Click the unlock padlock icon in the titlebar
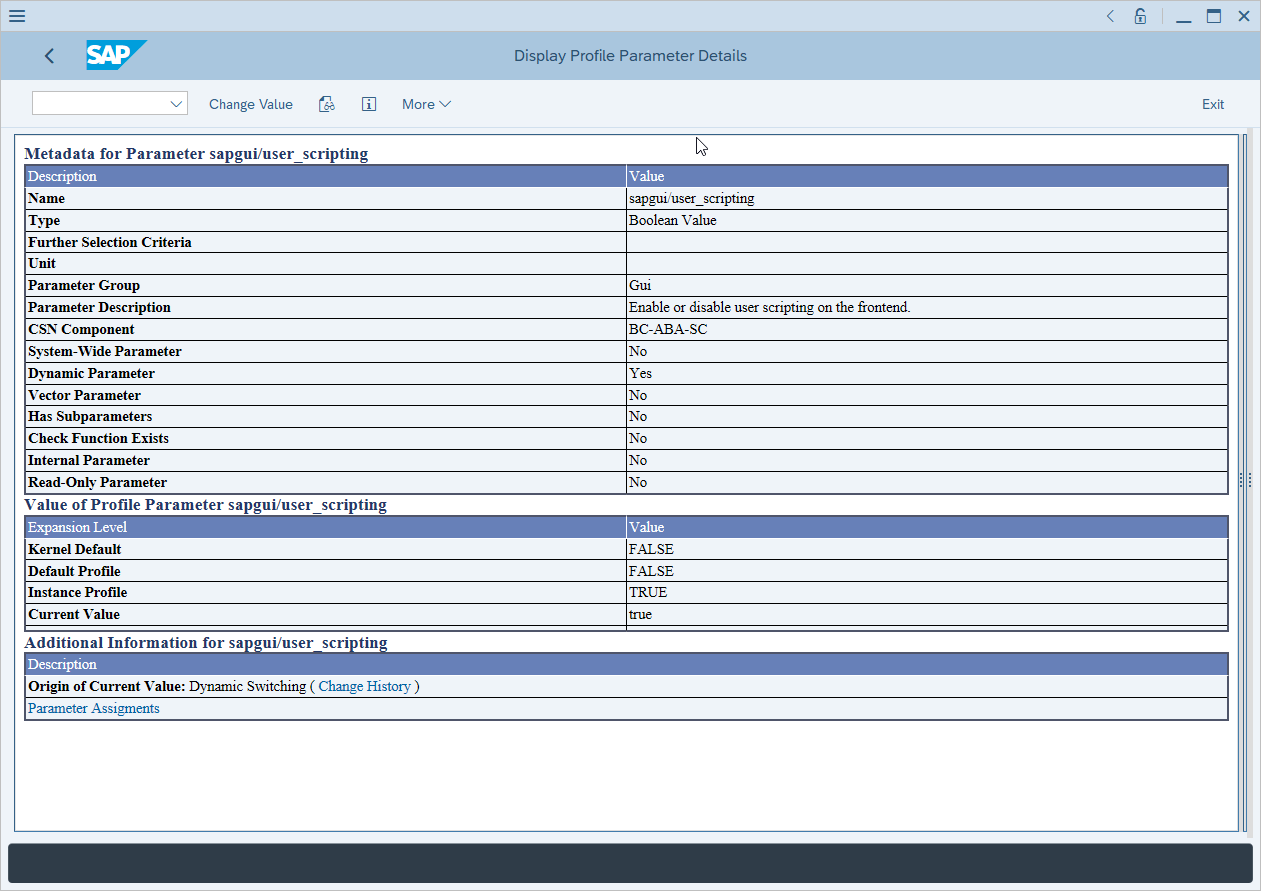This screenshot has width=1261, height=891. click(x=1140, y=16)
